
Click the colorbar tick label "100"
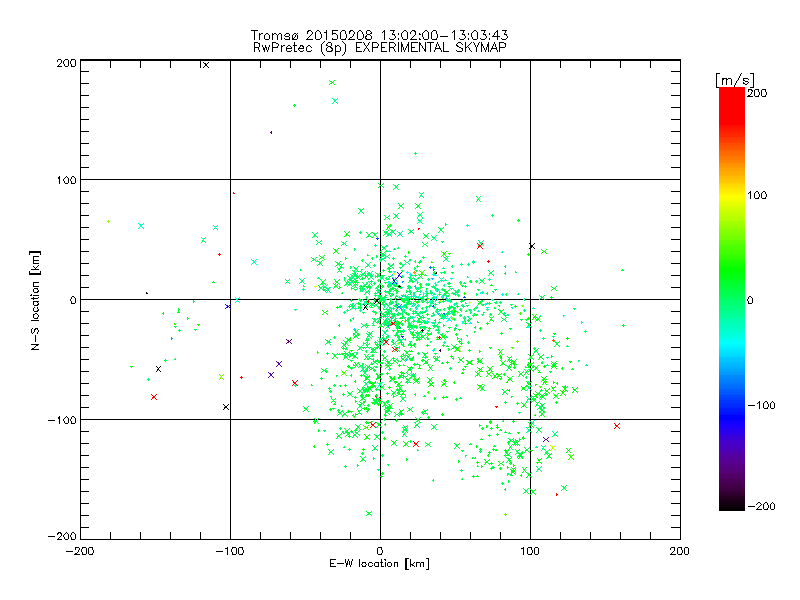tap(757, 195)
